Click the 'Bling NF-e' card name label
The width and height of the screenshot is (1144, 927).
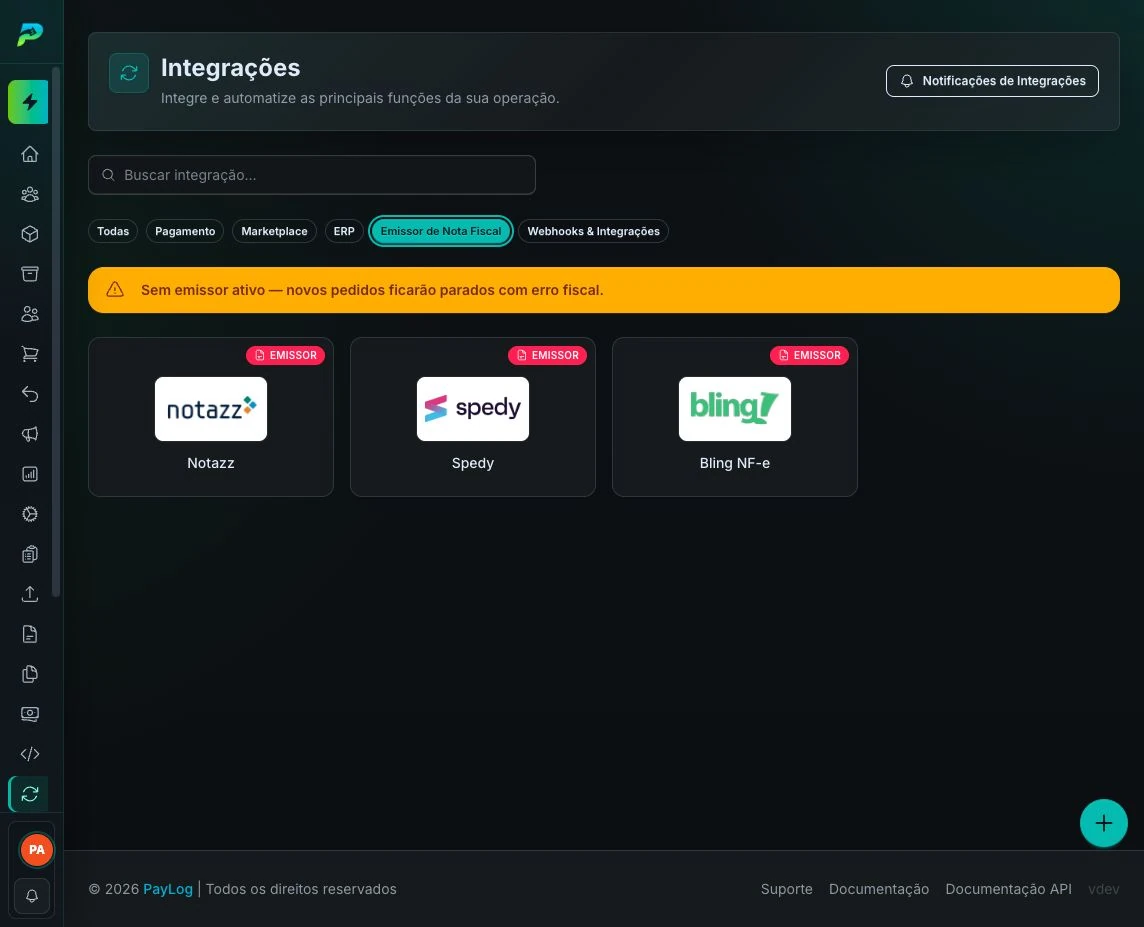pyautogui.click(x=735, y=463)
